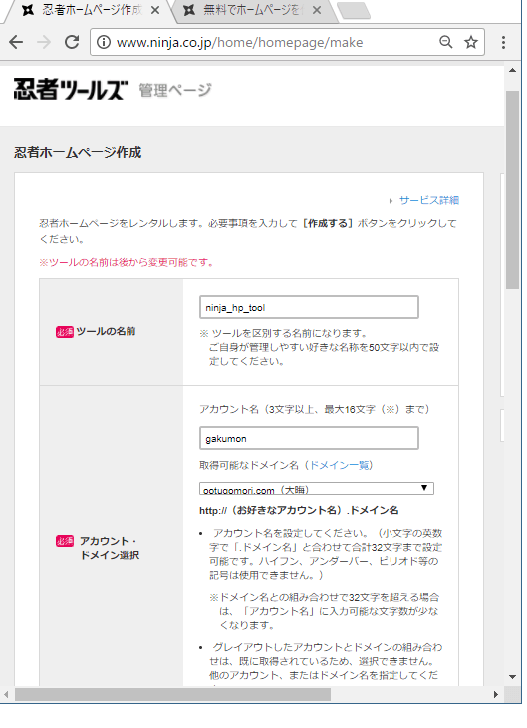Viewport: 527px width, 728px height.
Task: Click the ツールの名前 input field
Action: pos(309,307)
